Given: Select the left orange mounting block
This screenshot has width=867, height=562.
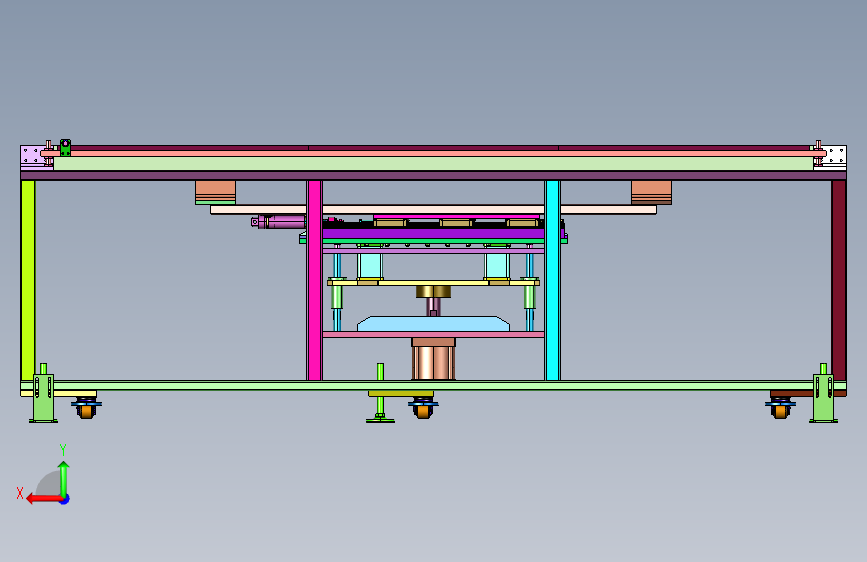Looking at the screenshot, I should tap(215, 192).
